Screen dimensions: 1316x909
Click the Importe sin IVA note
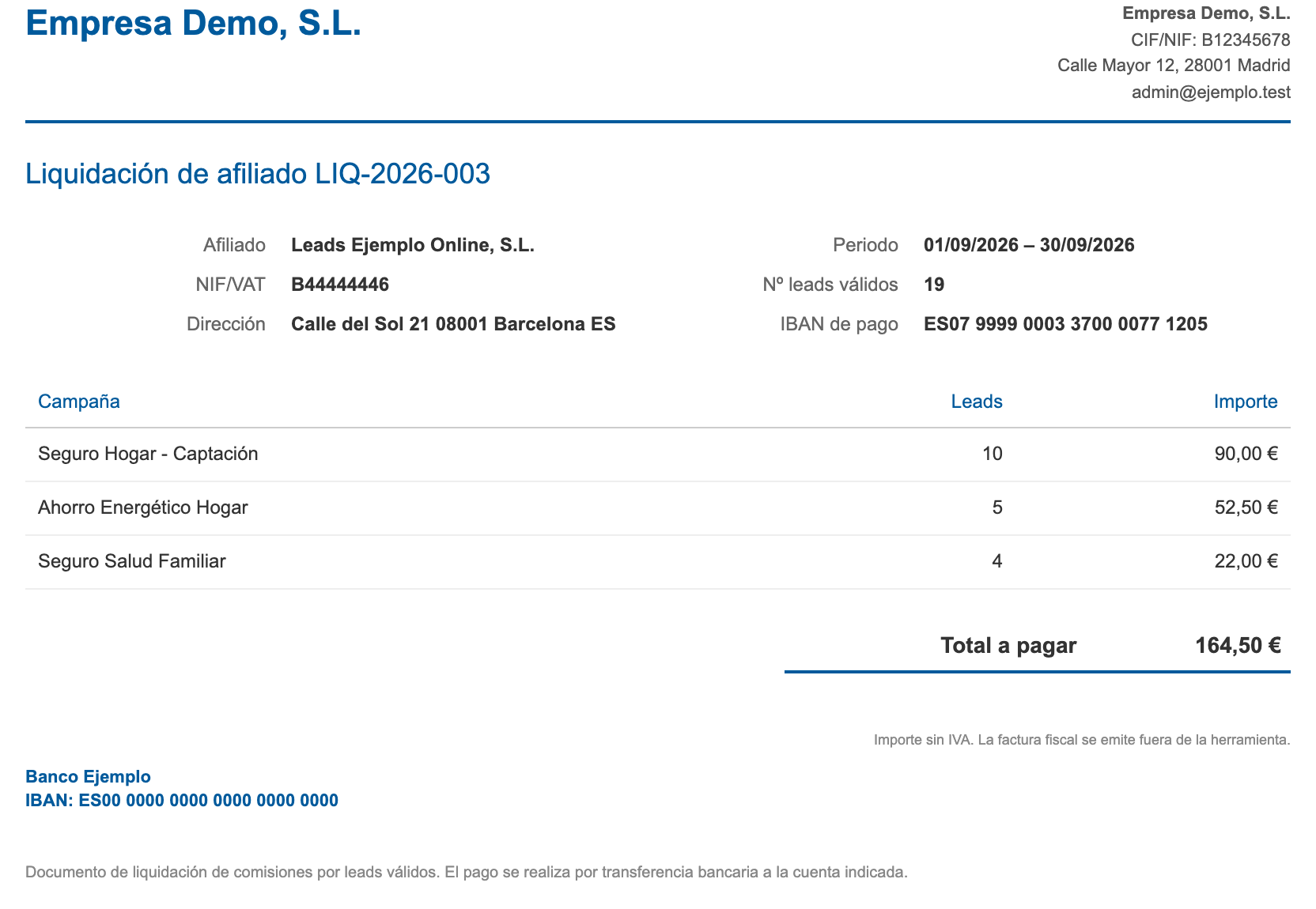coord(1082,740)
